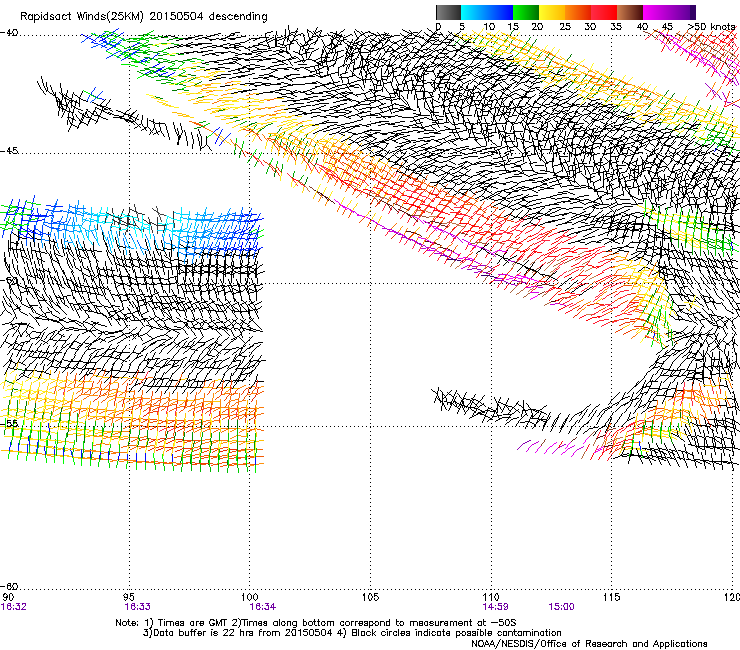Click the -55 latitude axis label
740x650 pixels.
(x=10, y=423)
